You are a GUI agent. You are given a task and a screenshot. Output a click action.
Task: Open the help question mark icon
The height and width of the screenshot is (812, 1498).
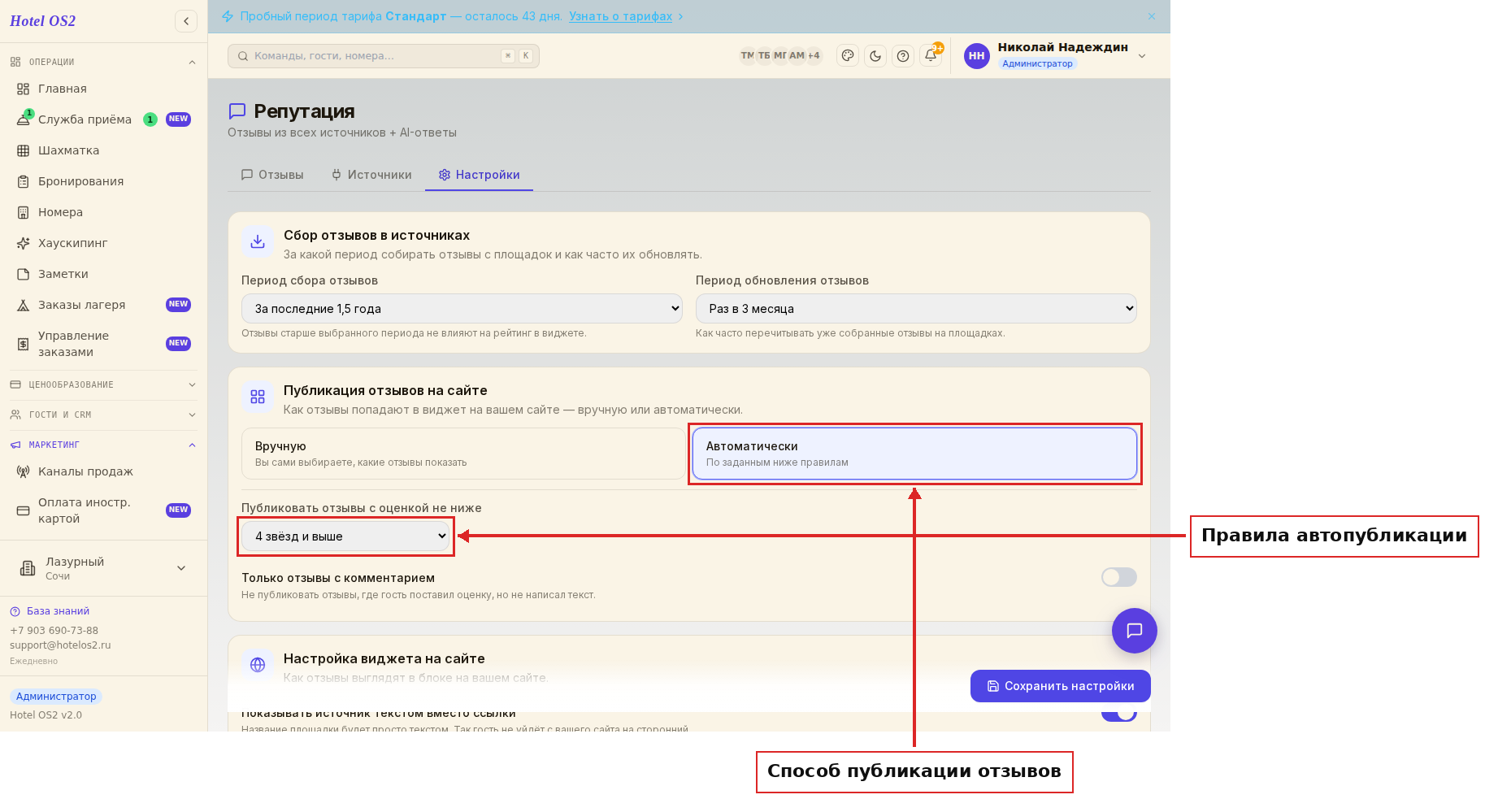coord(903,56)
